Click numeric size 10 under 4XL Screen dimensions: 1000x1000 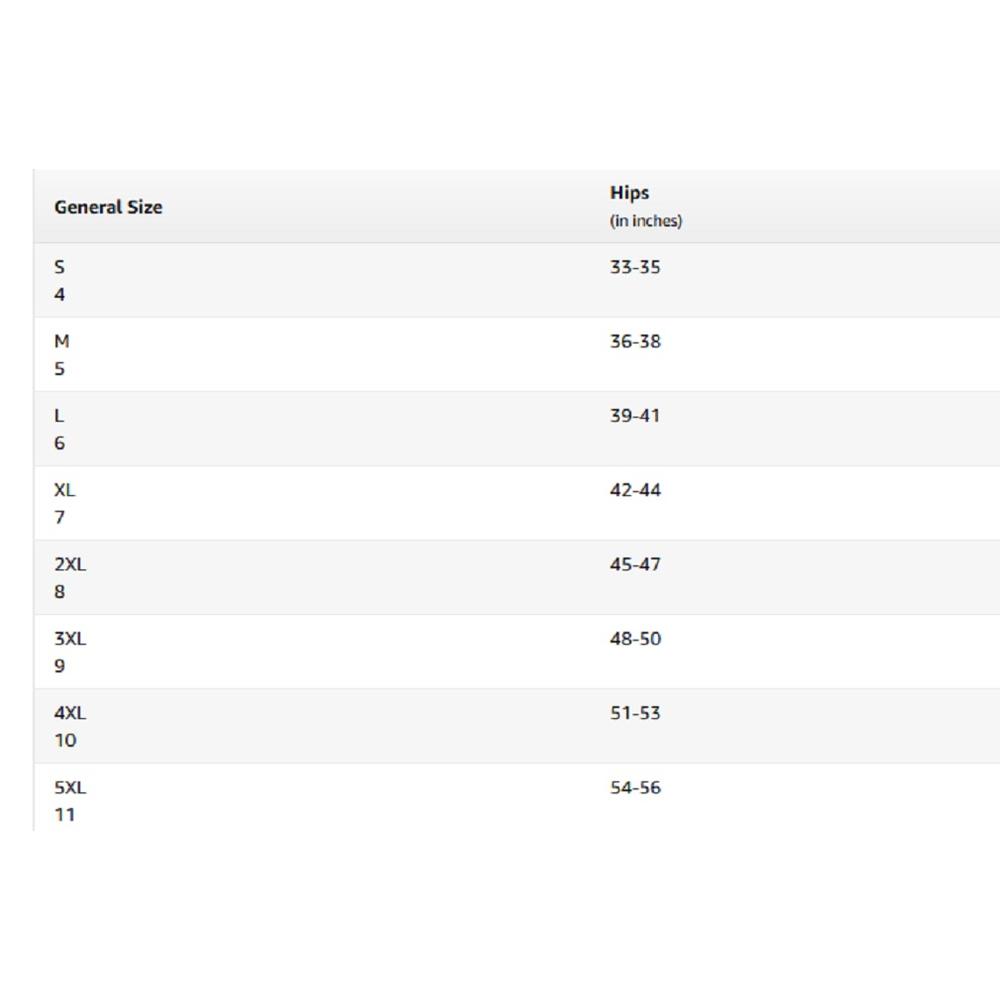pyautogui.click(x=65, y=740)
